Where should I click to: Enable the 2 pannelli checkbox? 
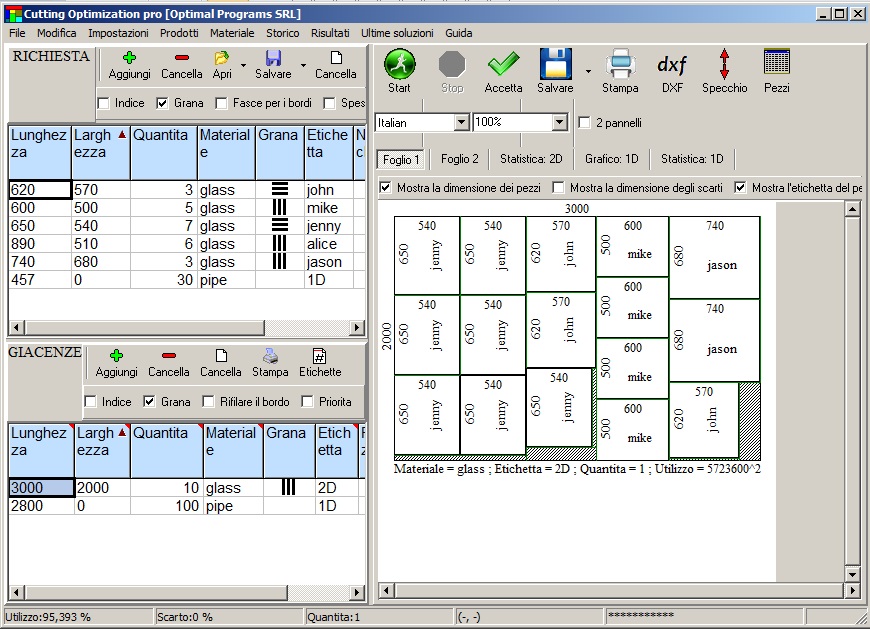coord(585,123)
